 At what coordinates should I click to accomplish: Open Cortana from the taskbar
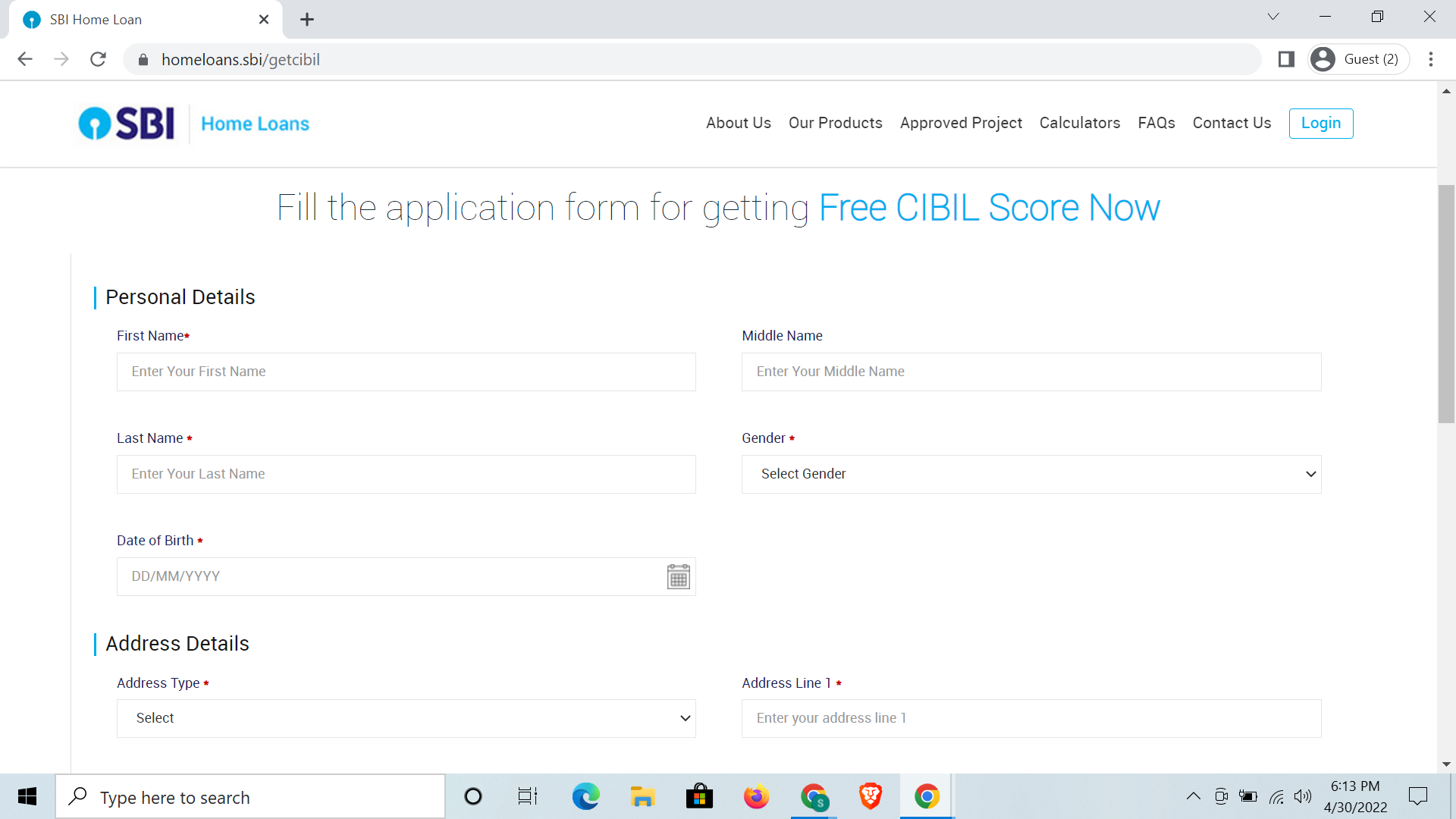(x=473, y=796)
